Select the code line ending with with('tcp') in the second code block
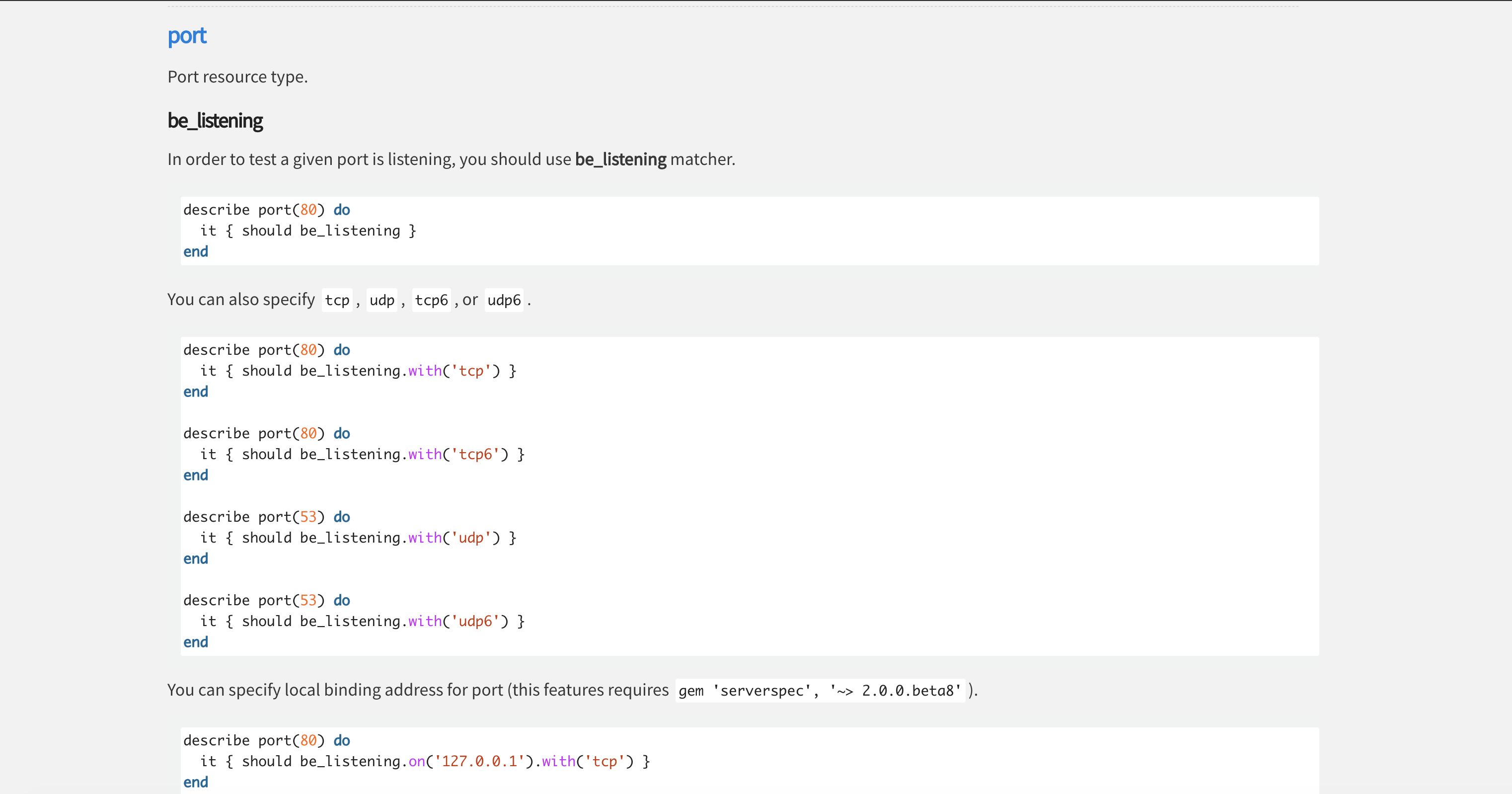The width and height of the screenshot is (1512, 794). (x=358, y=371)
